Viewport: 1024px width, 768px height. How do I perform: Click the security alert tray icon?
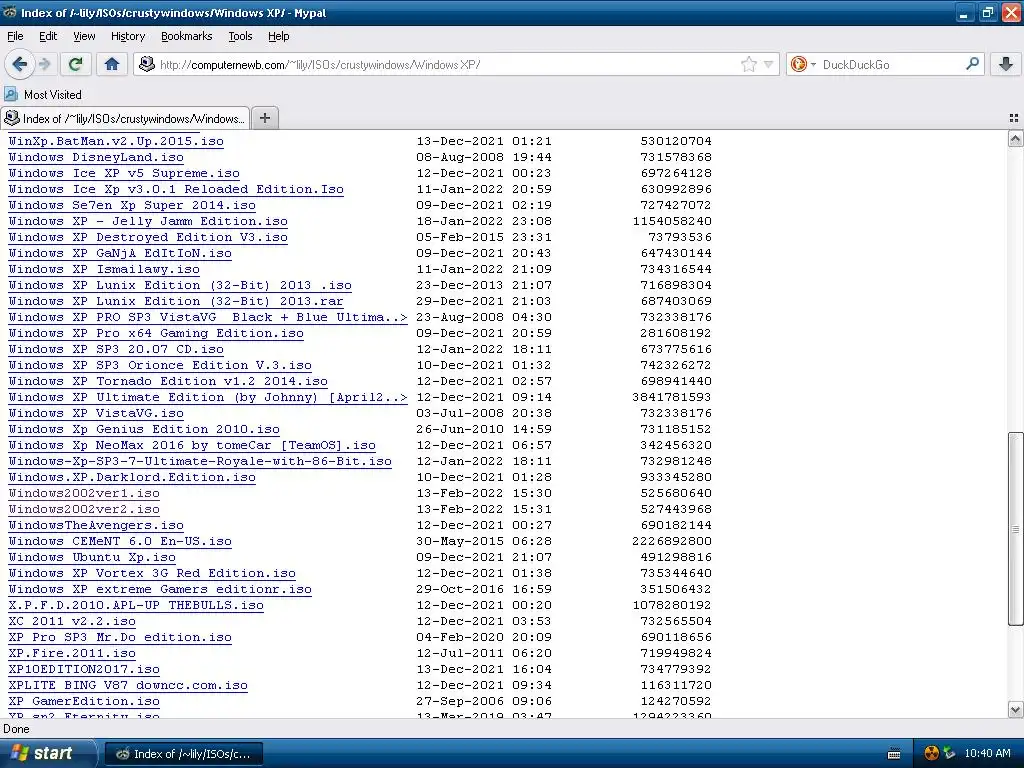[932, 753]
